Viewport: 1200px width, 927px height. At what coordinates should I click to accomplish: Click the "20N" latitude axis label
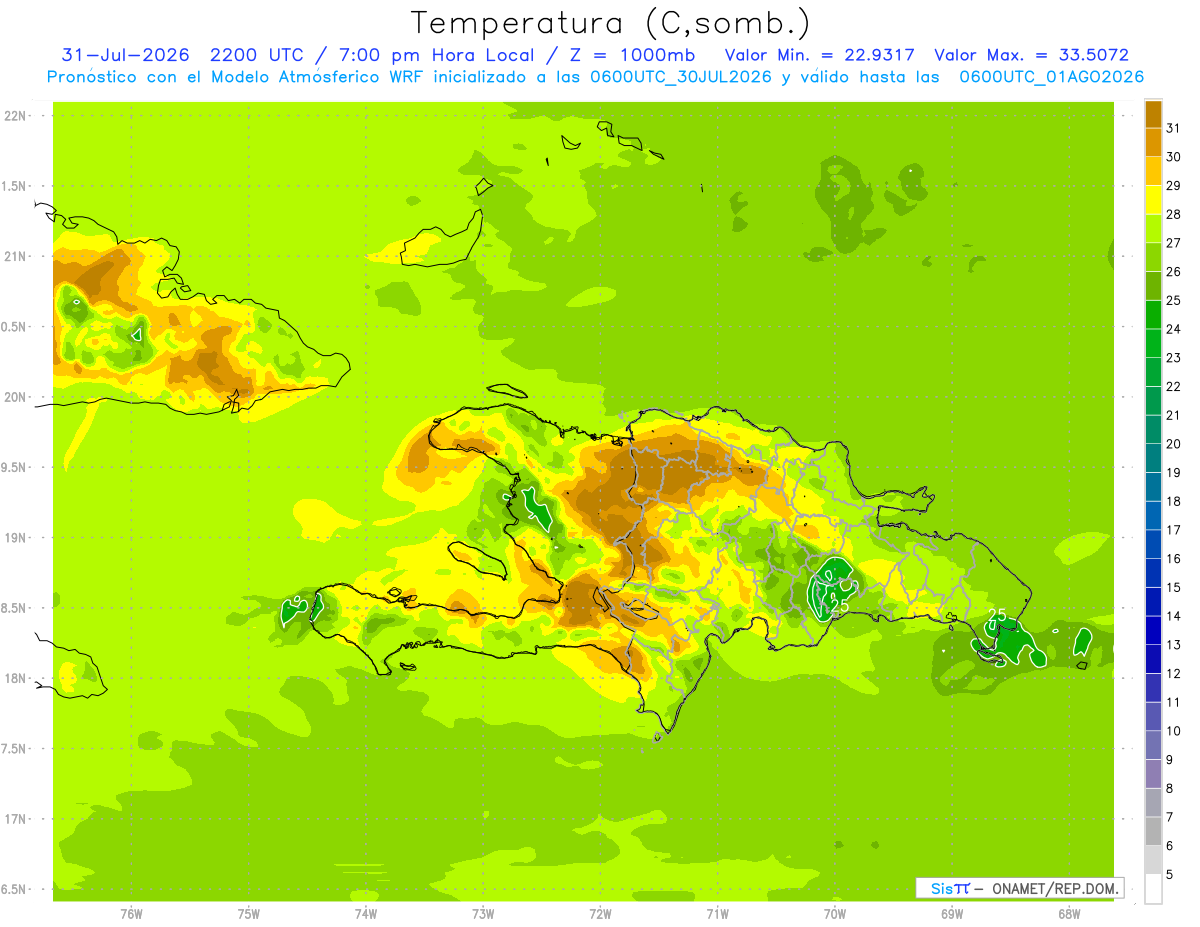[14, 397]
